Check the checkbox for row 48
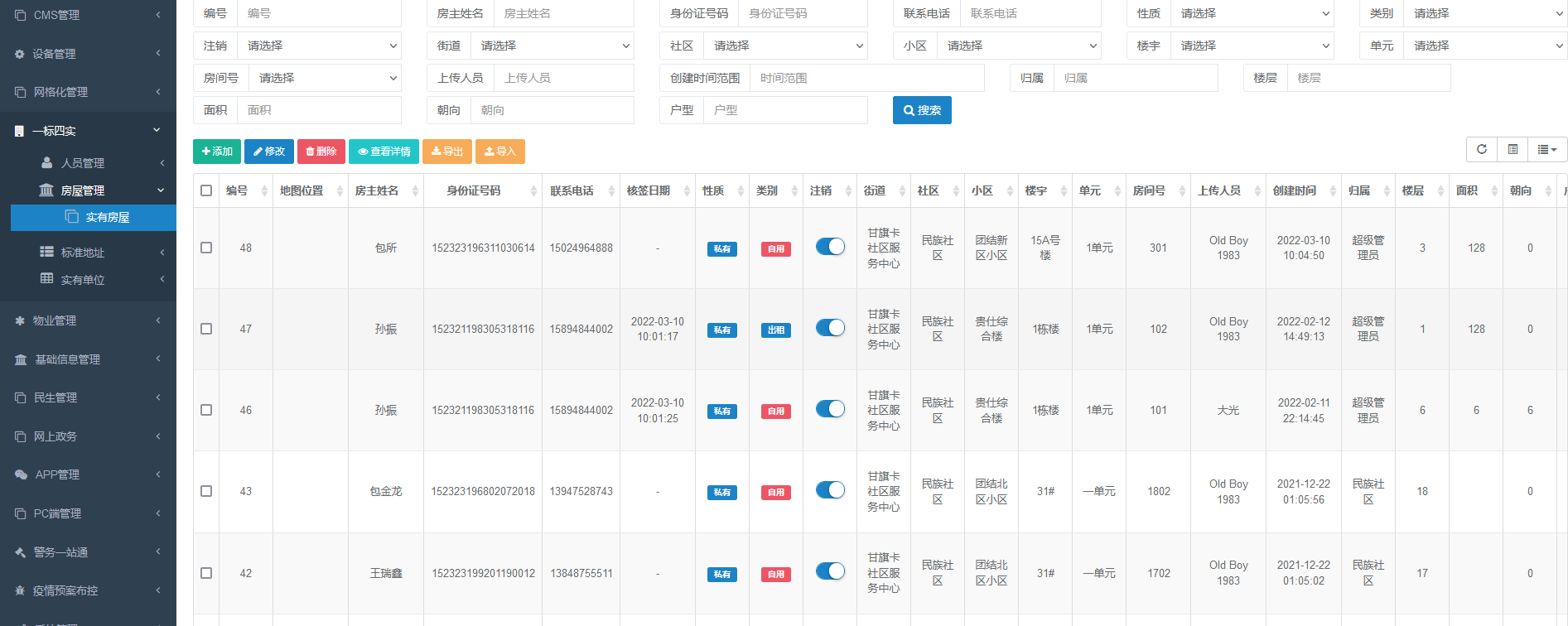This screenshot has height=626, width=1568. click(x=206, y=248)
